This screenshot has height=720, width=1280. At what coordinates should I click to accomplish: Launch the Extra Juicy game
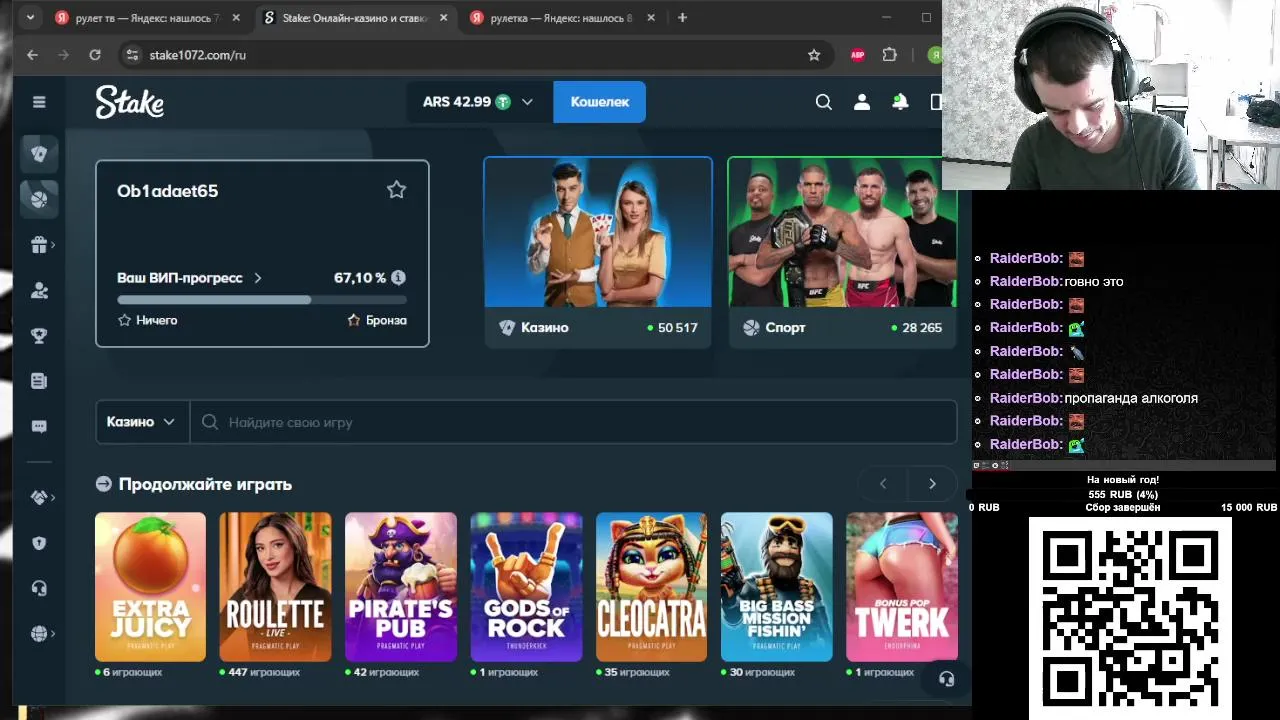point(150,587)
